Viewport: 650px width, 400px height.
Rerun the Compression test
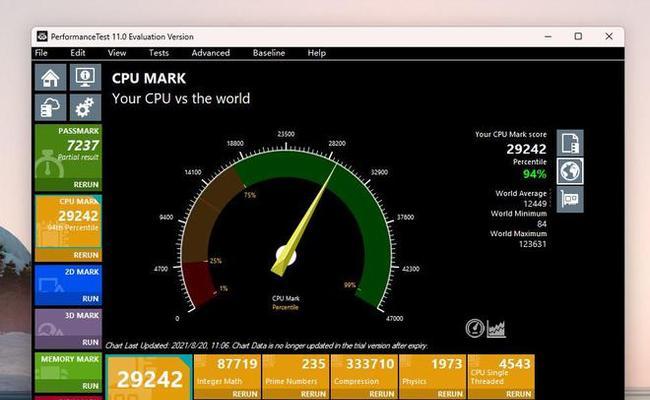pos(382,393)
